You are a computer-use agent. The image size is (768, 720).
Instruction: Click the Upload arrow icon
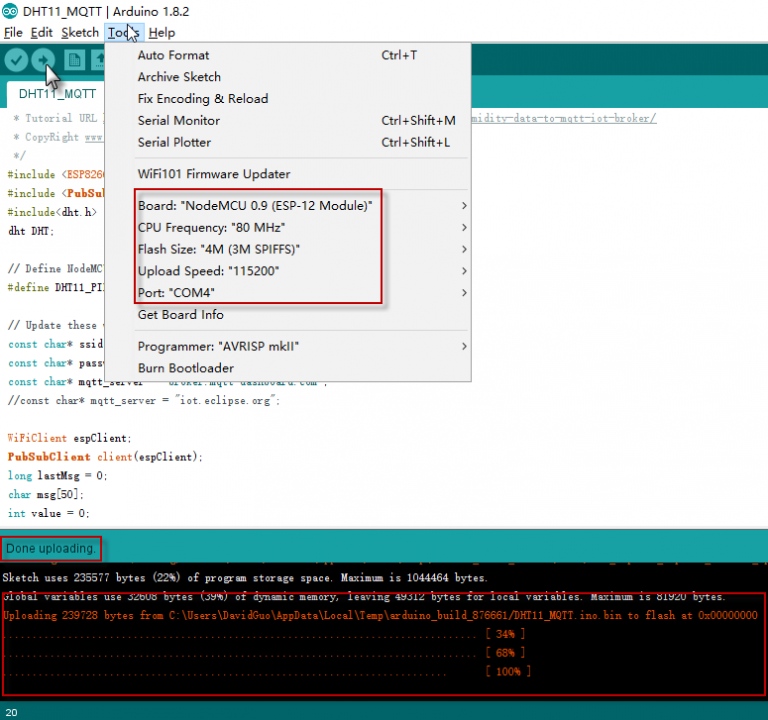coord(44,60)
